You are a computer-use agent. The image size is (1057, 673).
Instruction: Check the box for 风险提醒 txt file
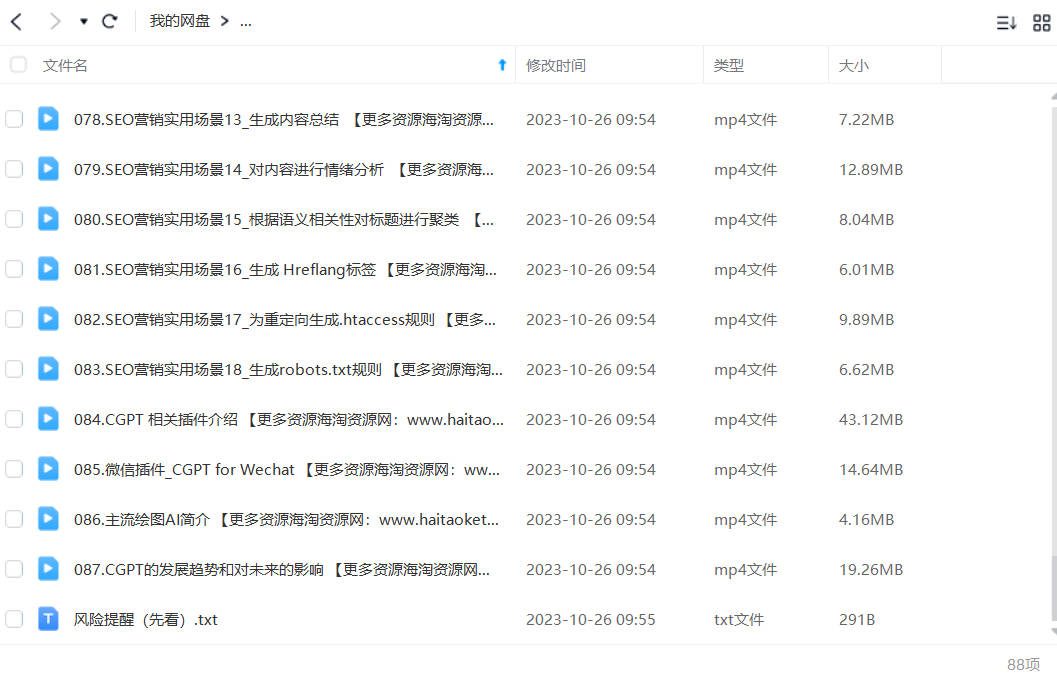[14, 618]
